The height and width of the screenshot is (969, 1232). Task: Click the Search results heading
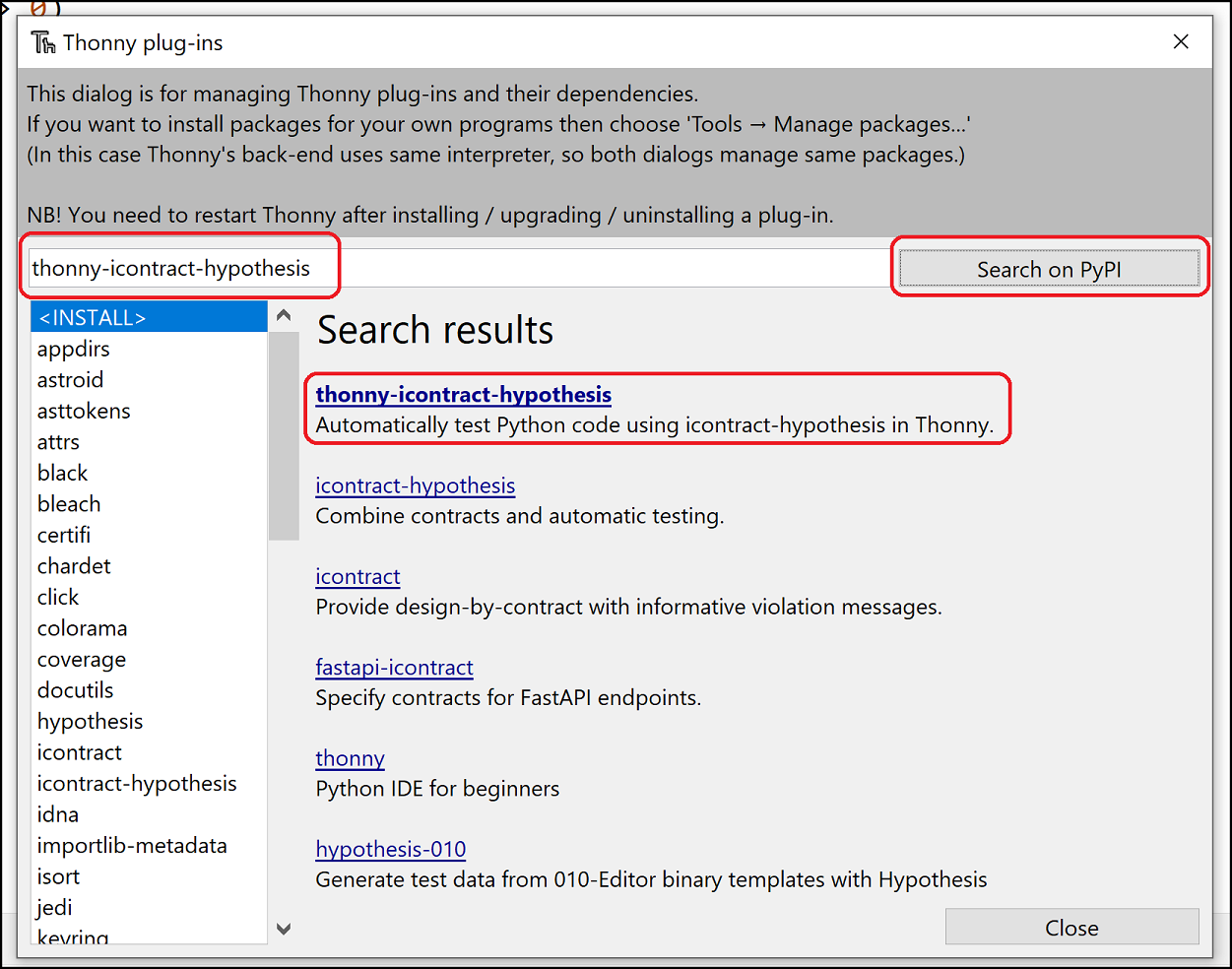point(435,330)
